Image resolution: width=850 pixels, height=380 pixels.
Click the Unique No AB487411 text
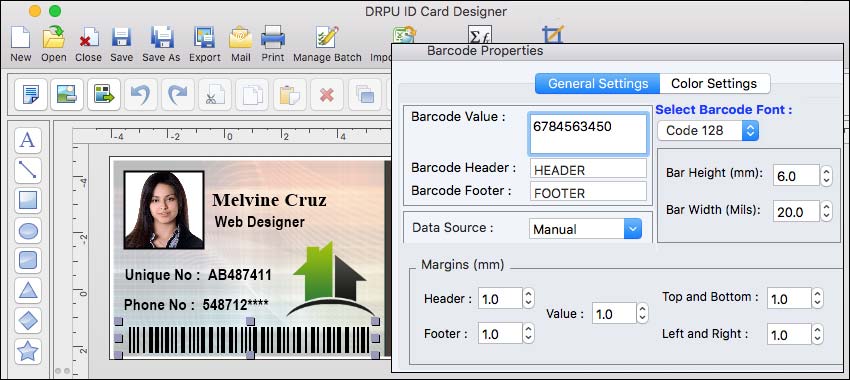coord(198,275)
